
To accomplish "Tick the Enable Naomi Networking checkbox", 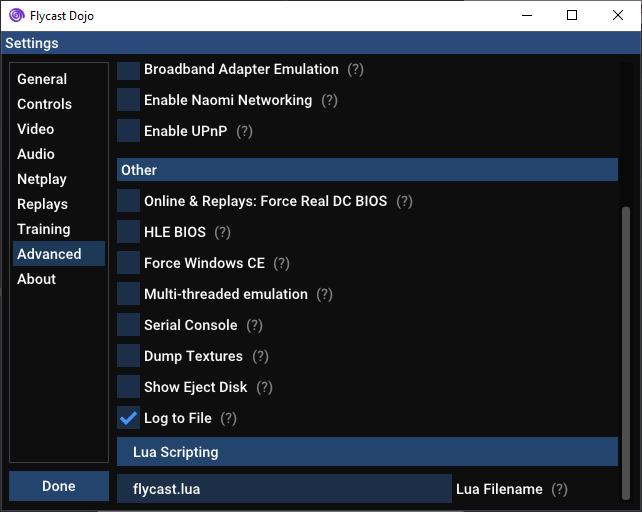I will click(x=128, y=100).
